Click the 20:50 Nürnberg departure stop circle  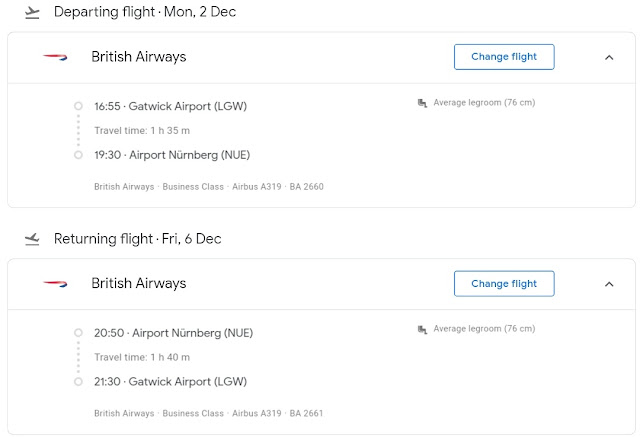tap(78, 333)
